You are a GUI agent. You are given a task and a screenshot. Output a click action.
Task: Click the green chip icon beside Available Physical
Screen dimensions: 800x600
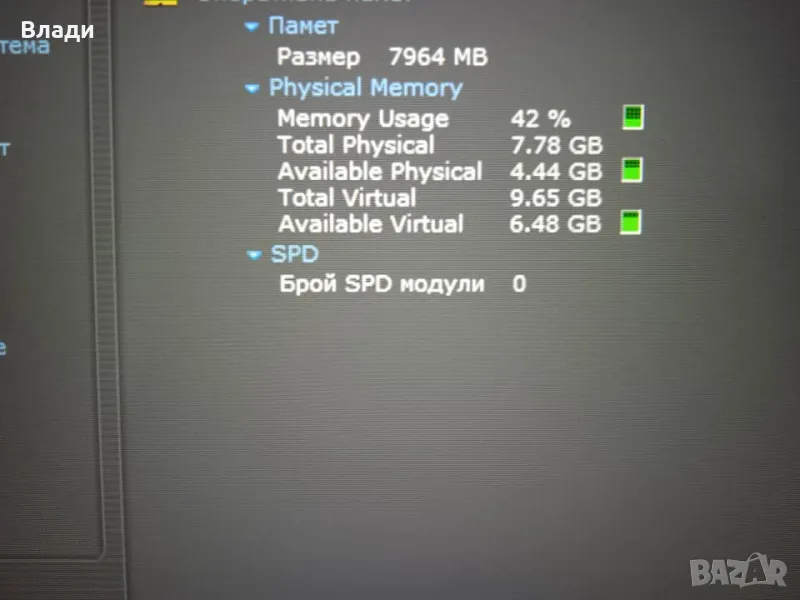point(632,170)
